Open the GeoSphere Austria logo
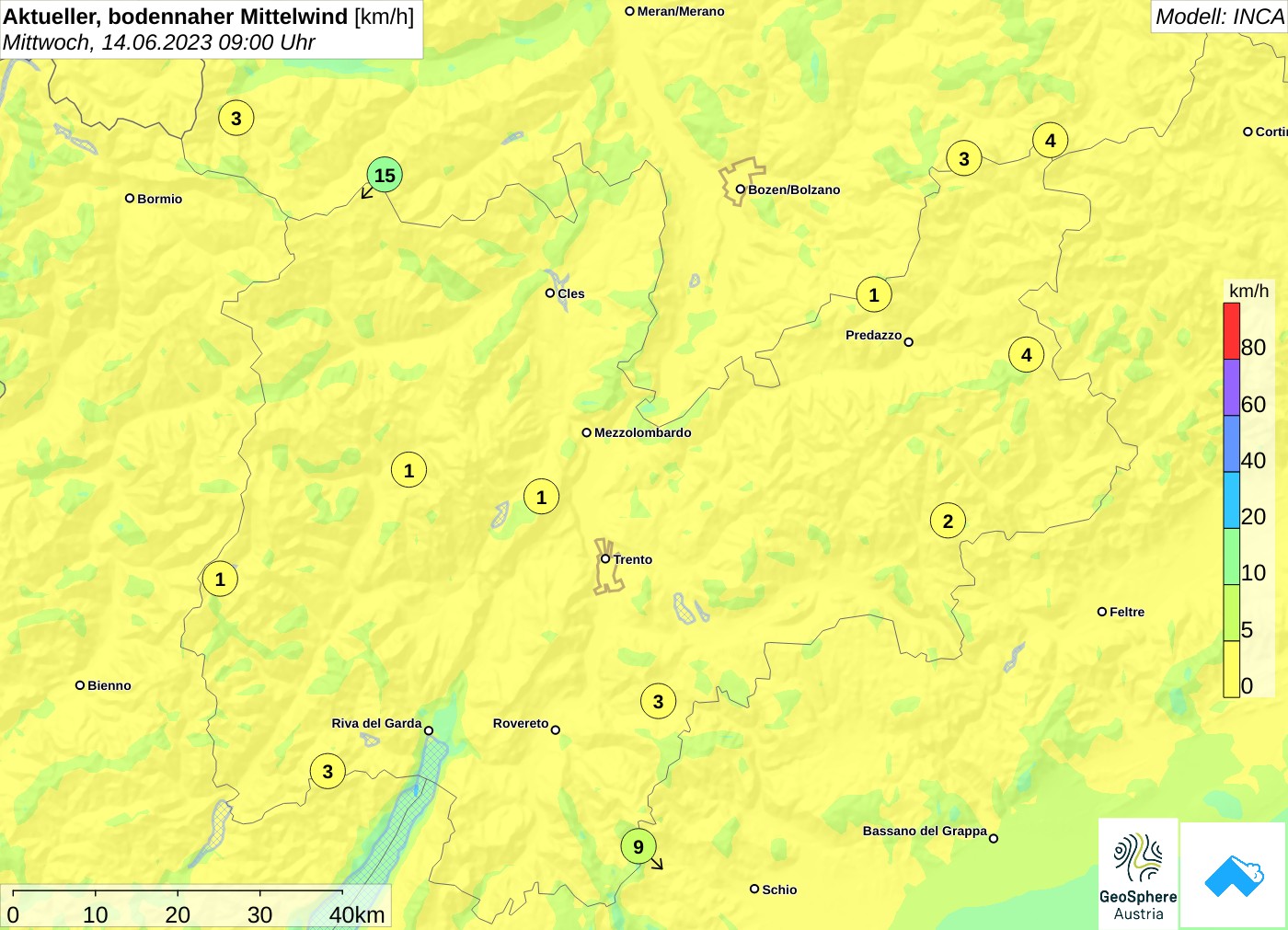The height and width of the screenshot is (930, 1288). pyautogui.click(x=1138, y=873)
